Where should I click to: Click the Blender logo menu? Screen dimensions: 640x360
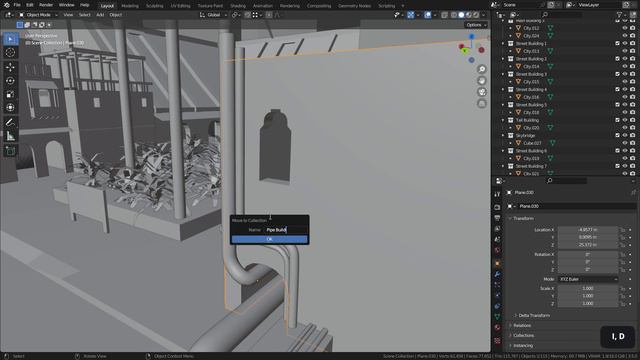pos(7,5)
